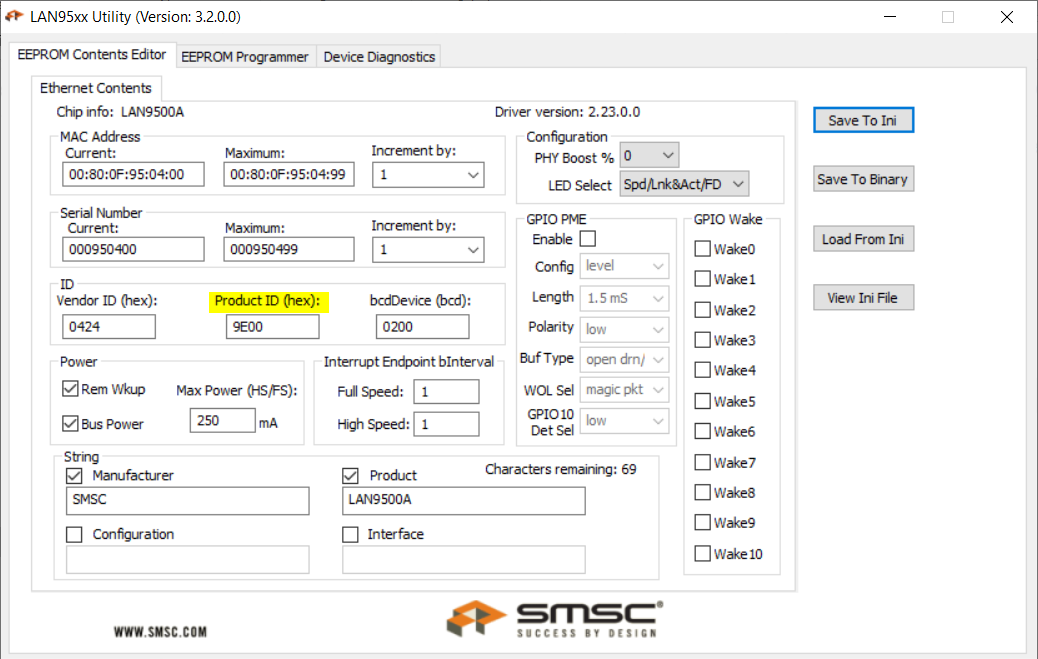Click the High Speed bInterval field

446,424
